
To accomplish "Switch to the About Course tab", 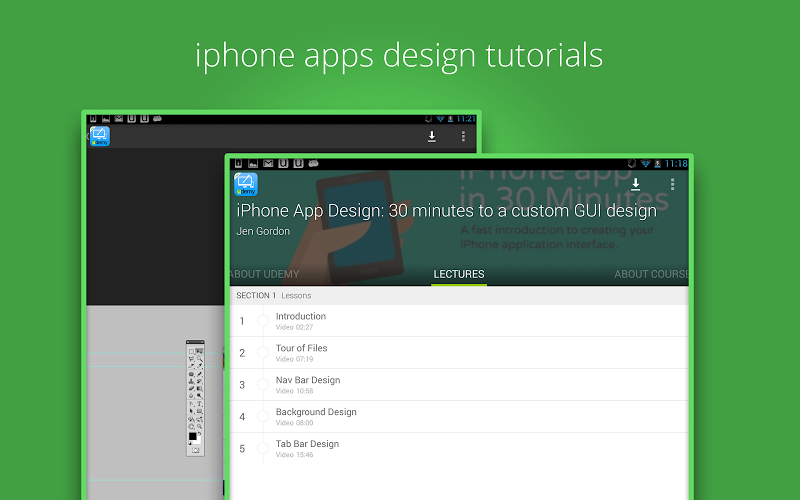I will coord(651,274).
